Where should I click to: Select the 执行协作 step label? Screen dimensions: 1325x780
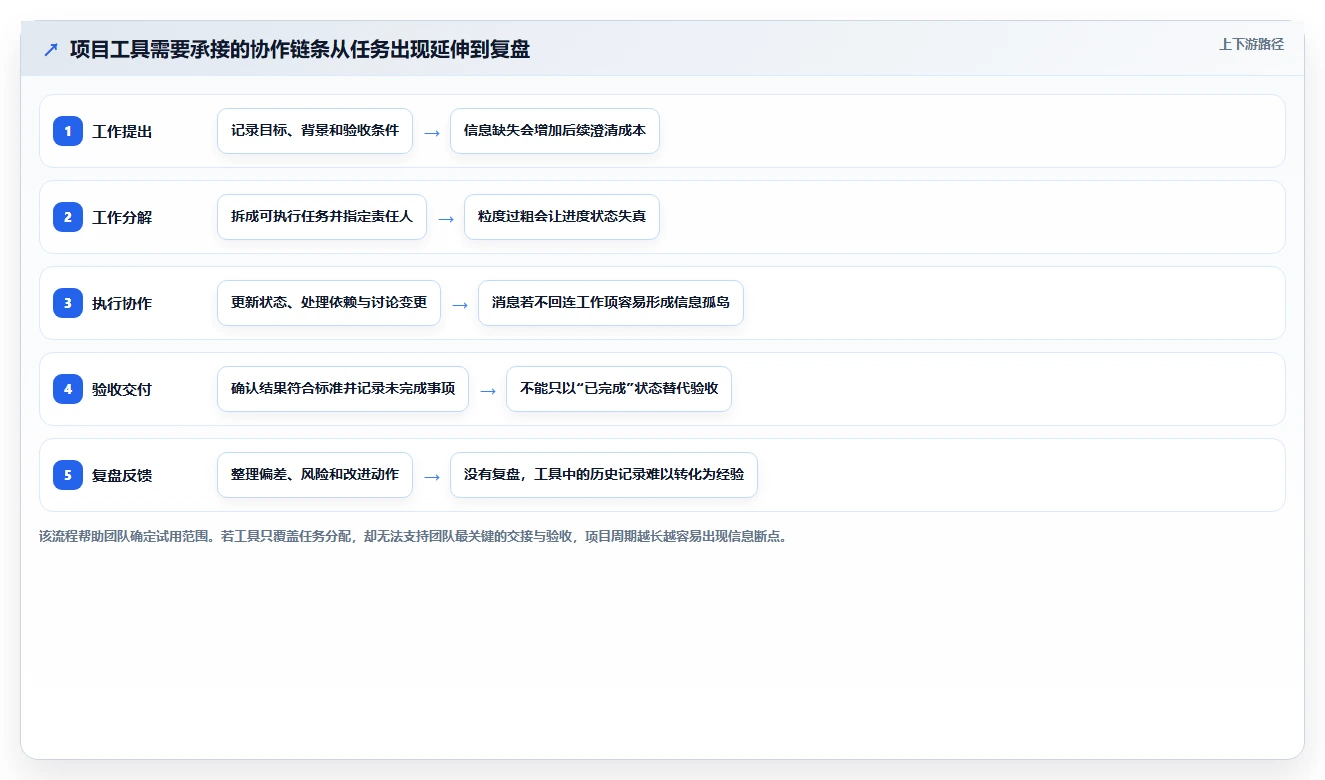(x=122, y=303)
